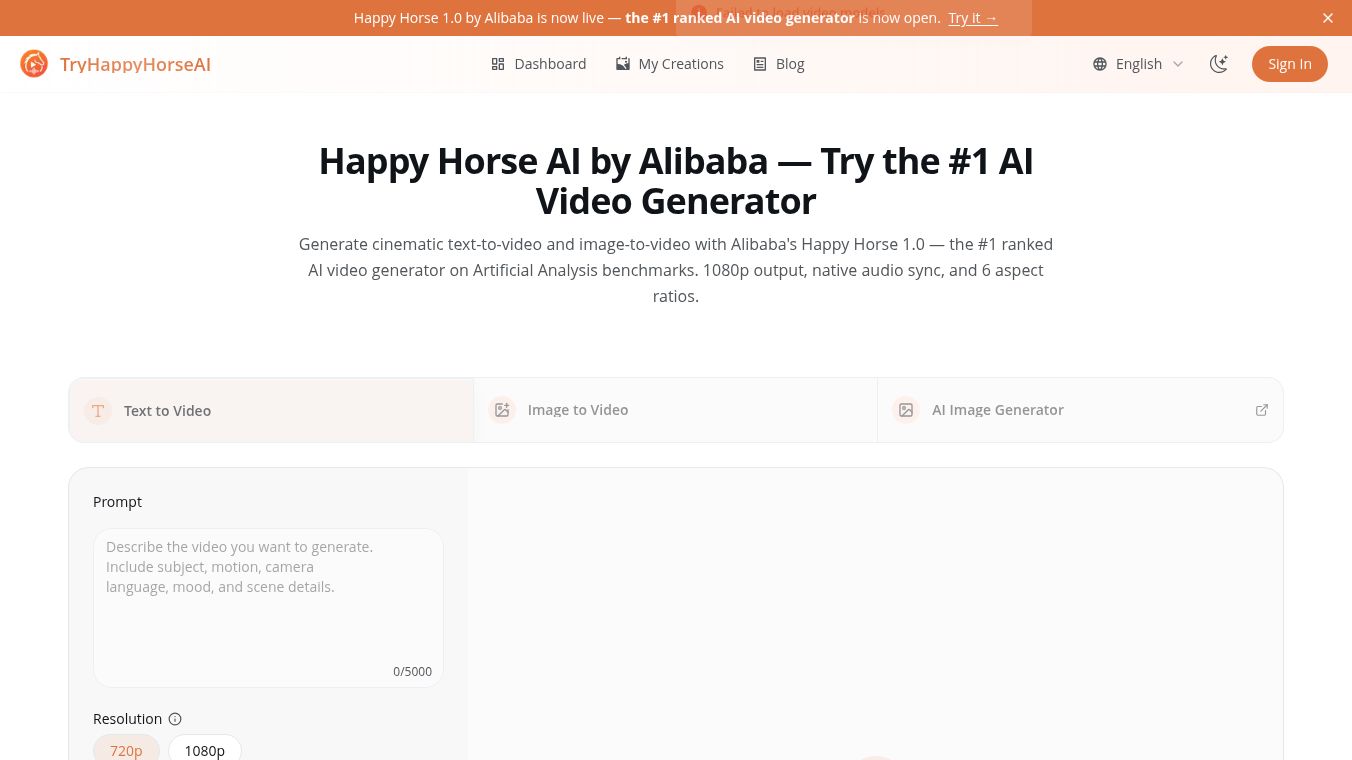
Task: Click the 0/5000 character counter
Action: pyautogui.click(x=412, y=672)
